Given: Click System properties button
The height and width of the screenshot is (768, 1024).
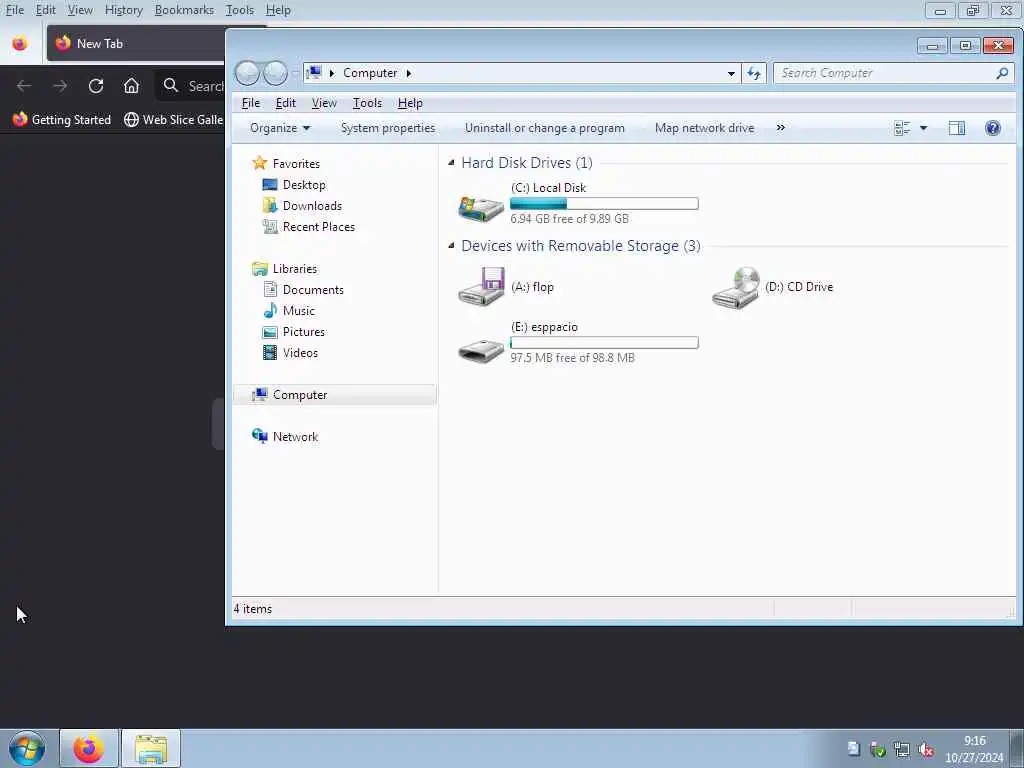Looking at the screenshot, I should [388, 128].
